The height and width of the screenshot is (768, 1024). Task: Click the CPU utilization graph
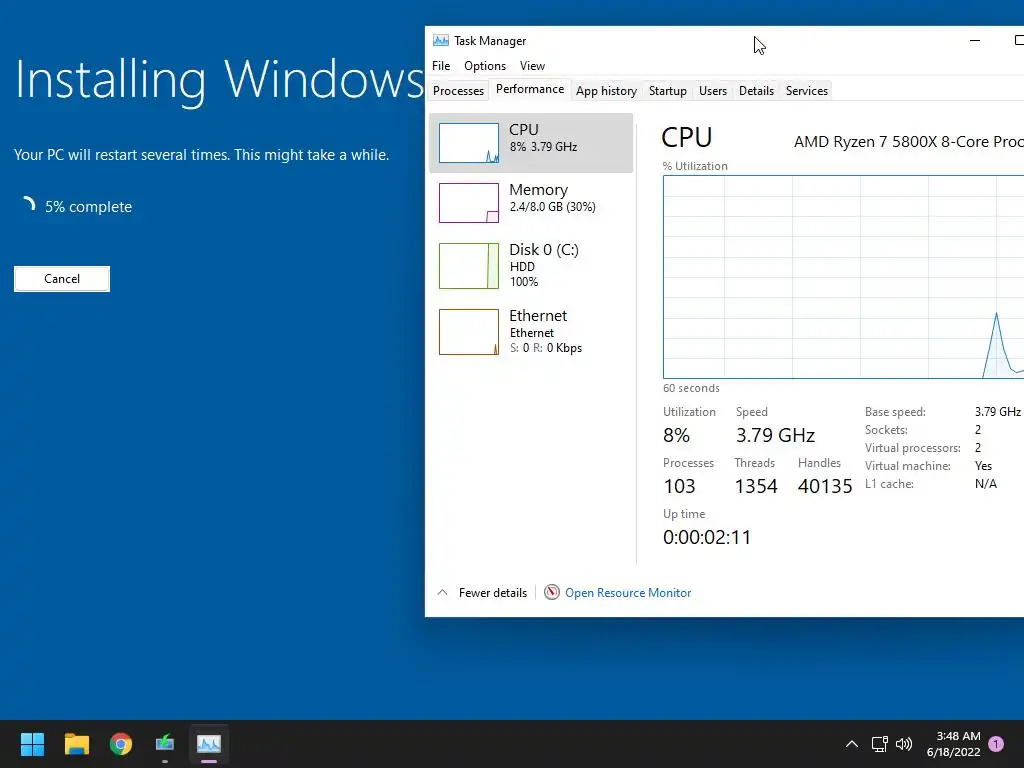pos(843,277)
